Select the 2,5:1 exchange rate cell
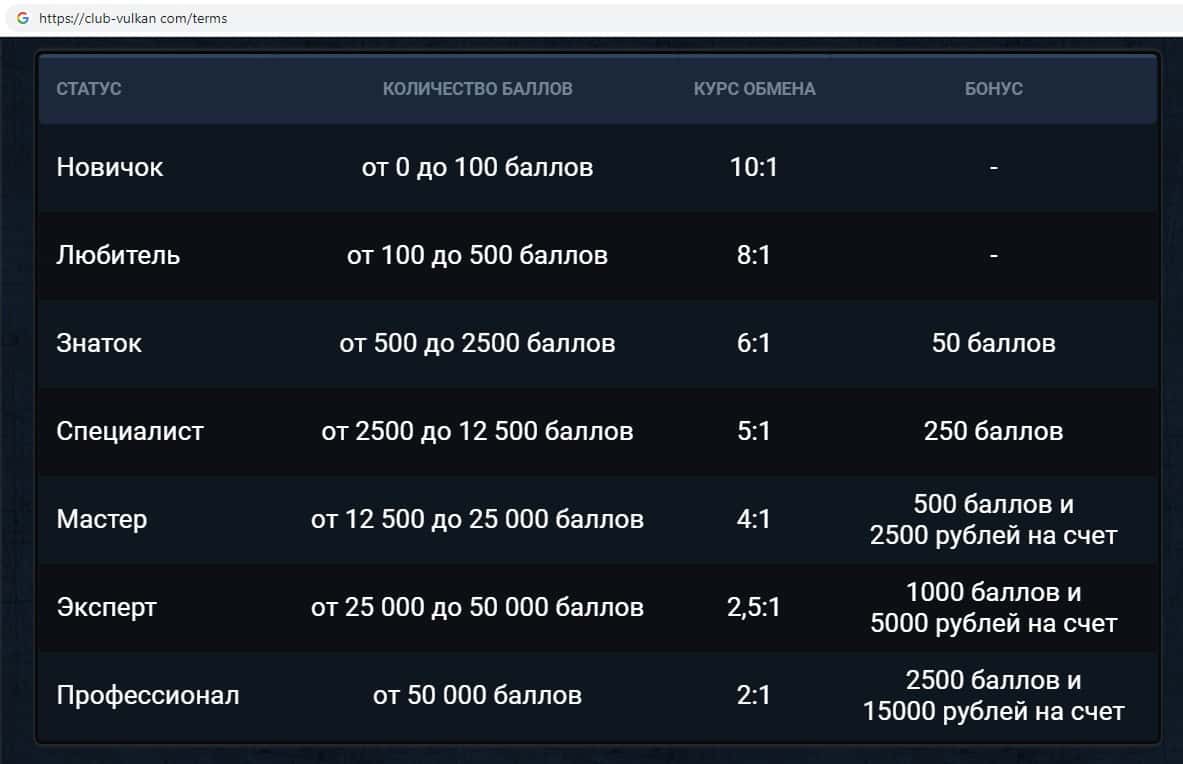 [x=754, y=607]
